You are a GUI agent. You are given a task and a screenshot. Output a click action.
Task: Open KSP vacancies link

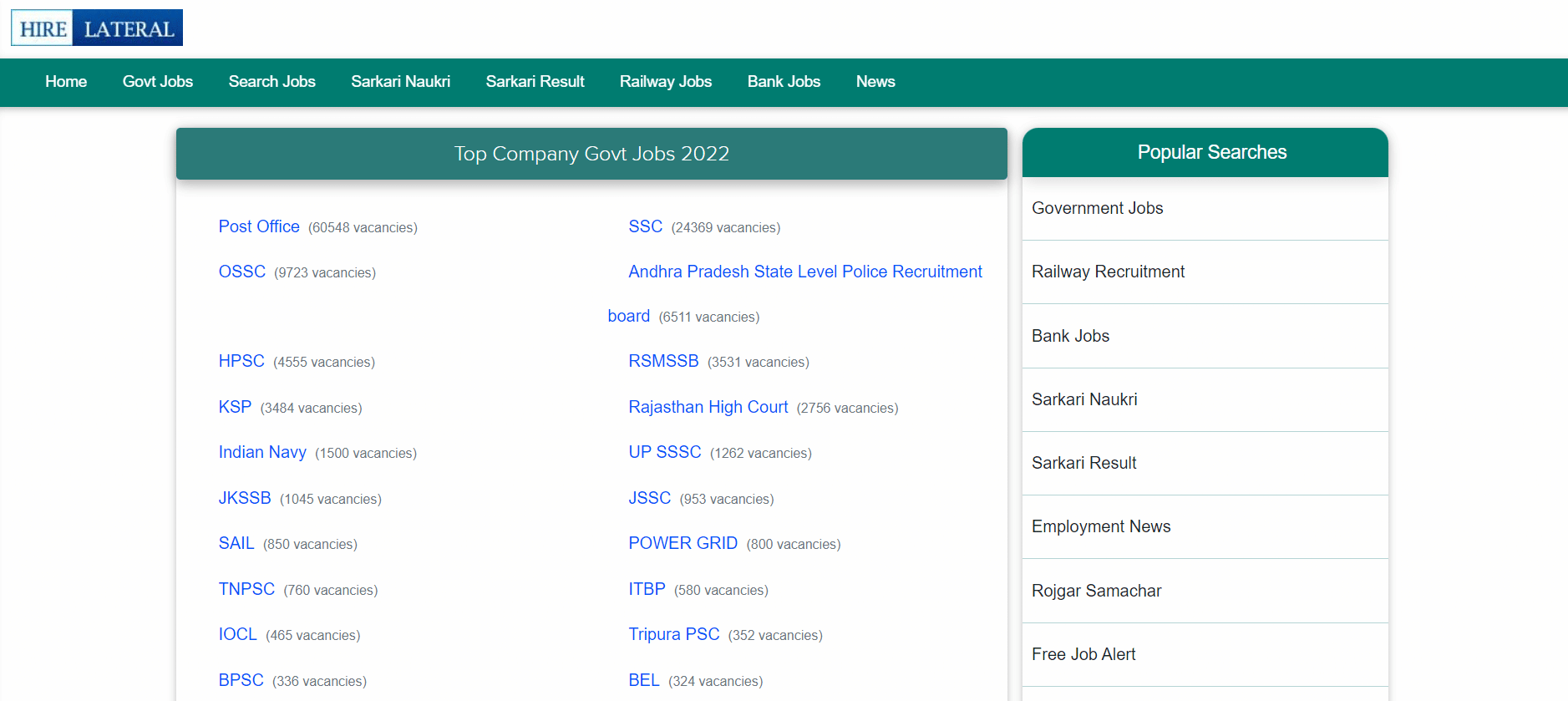235,407
